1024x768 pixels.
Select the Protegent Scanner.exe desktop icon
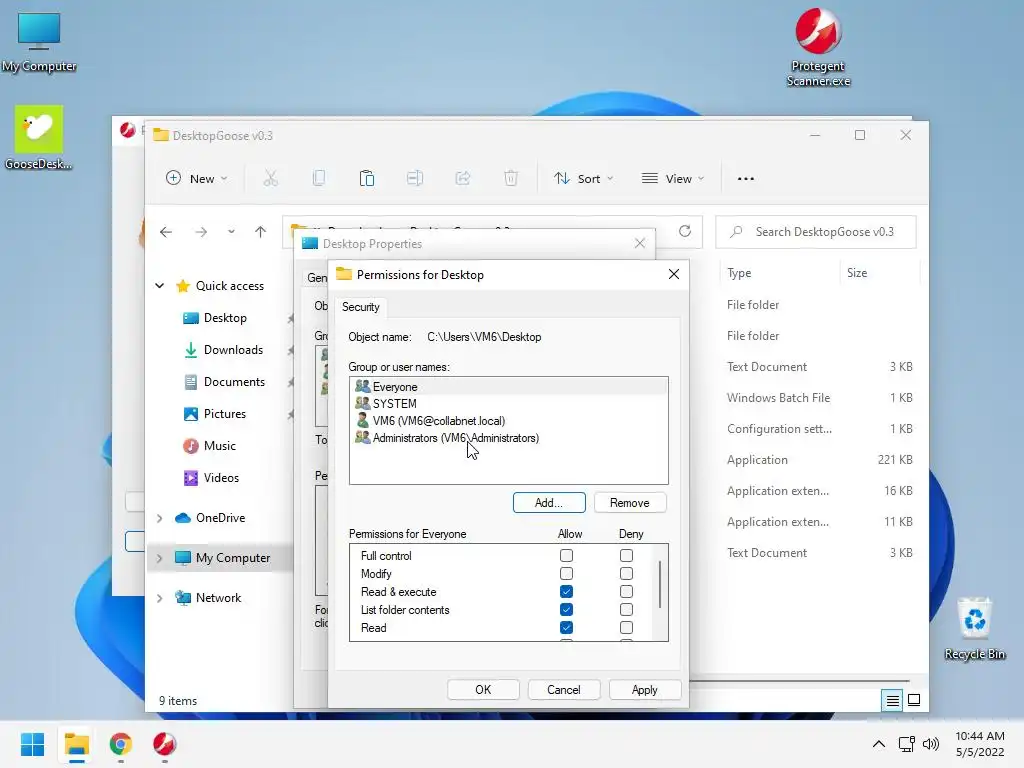pos(818,47)
